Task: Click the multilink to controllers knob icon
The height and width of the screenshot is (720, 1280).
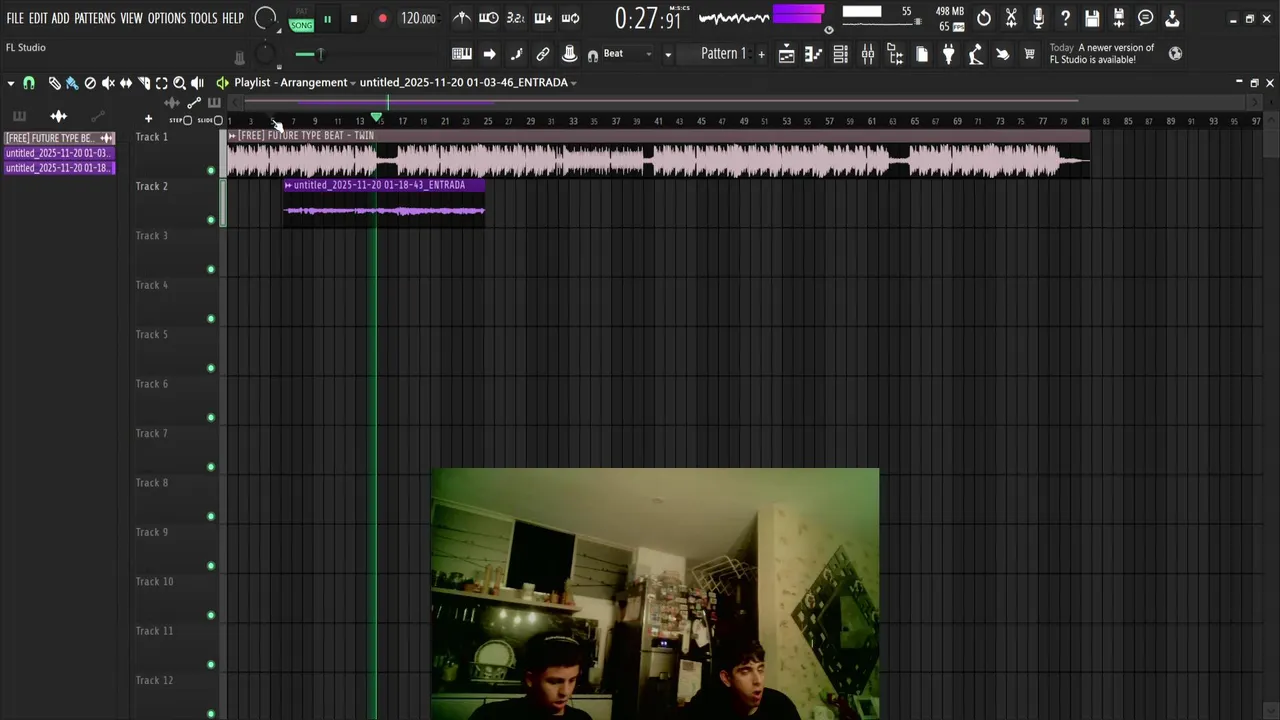Action: [569, 54]
